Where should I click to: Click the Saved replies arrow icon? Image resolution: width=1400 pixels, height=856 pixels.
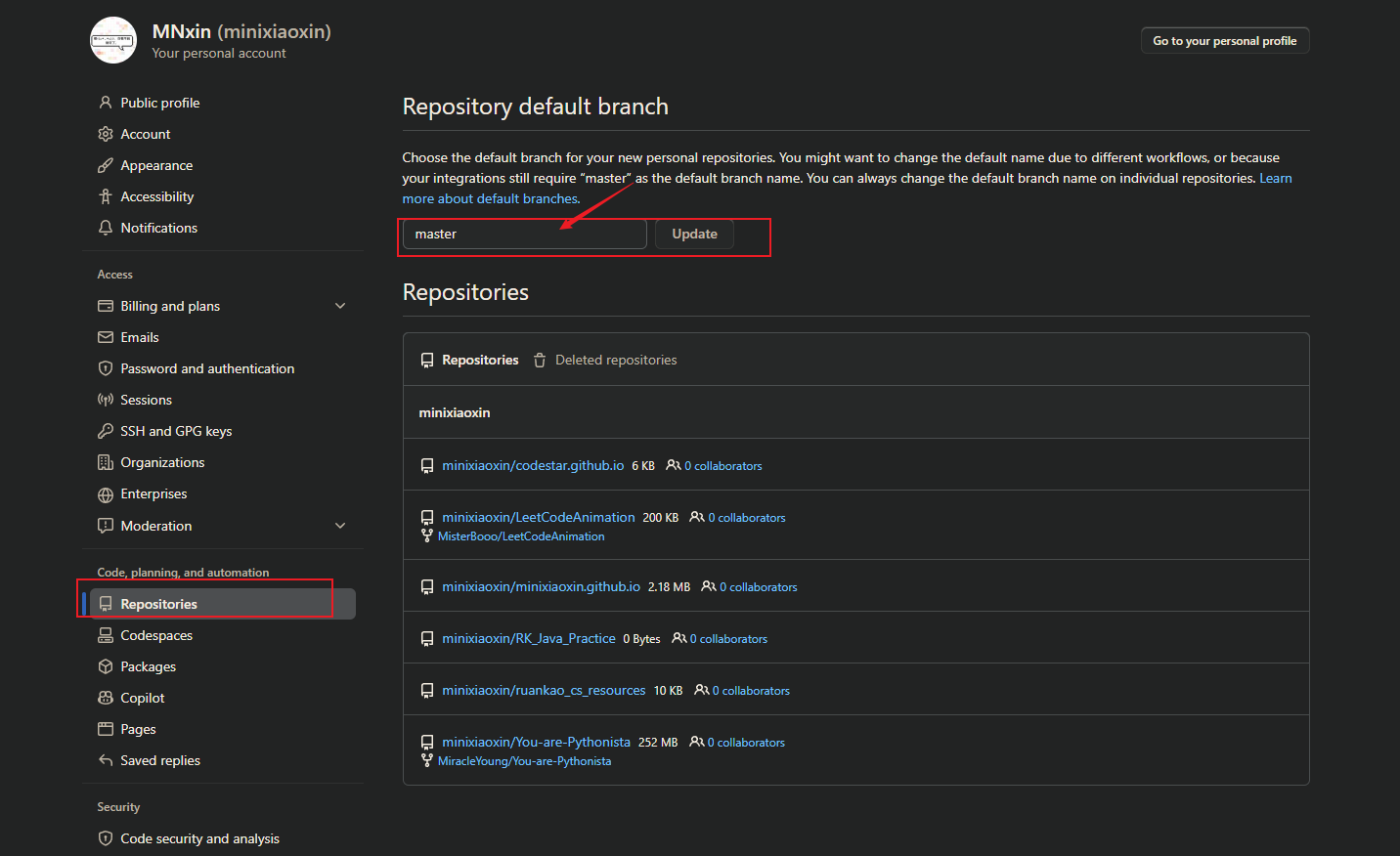coord(106,760)
